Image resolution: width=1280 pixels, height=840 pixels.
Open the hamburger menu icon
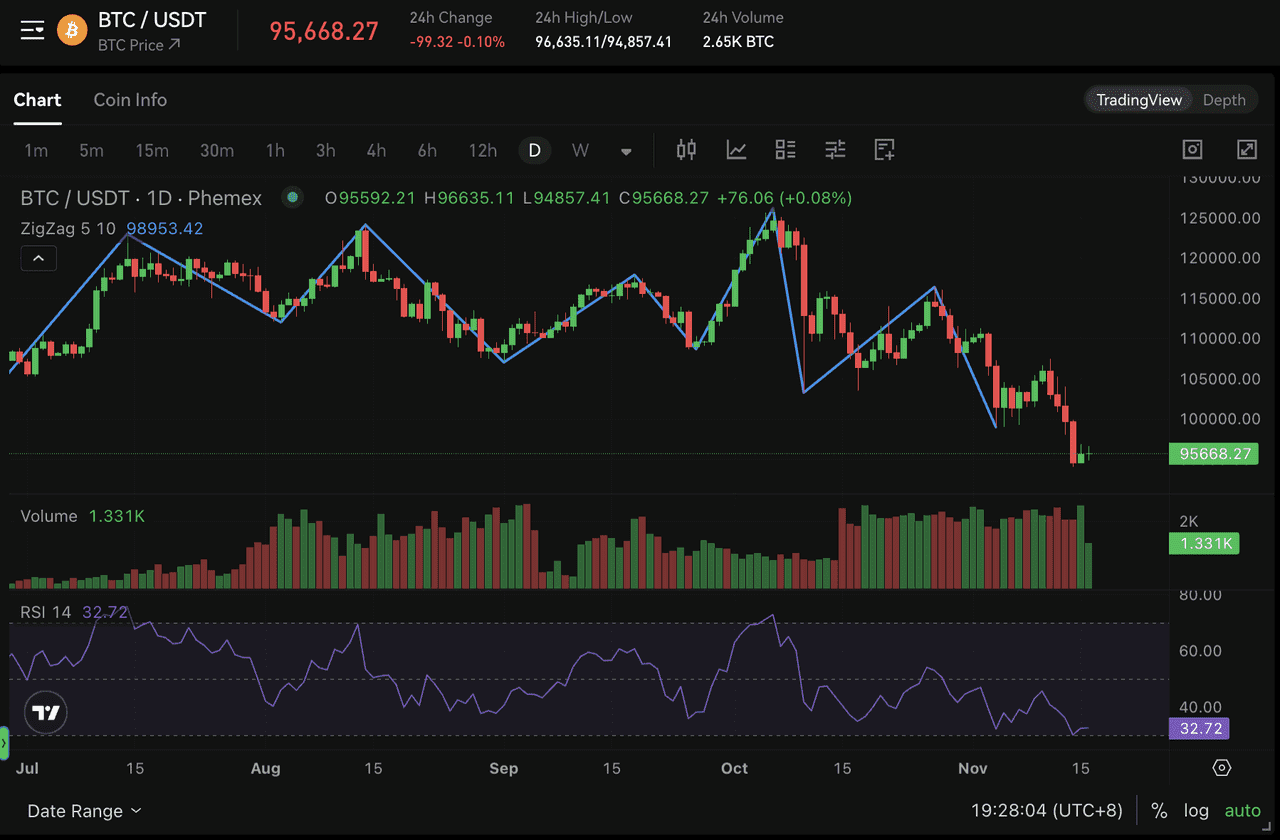32,30
